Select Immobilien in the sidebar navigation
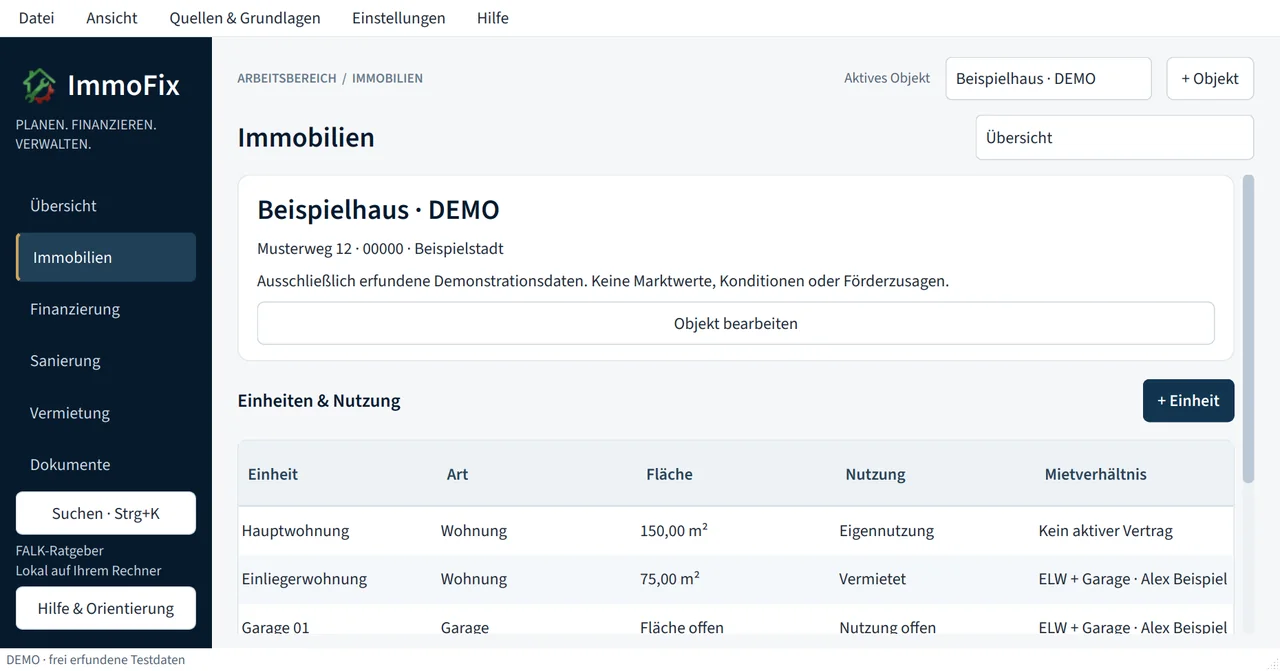1280x671 pixels. pyautogui.click(x=106, y=258)
